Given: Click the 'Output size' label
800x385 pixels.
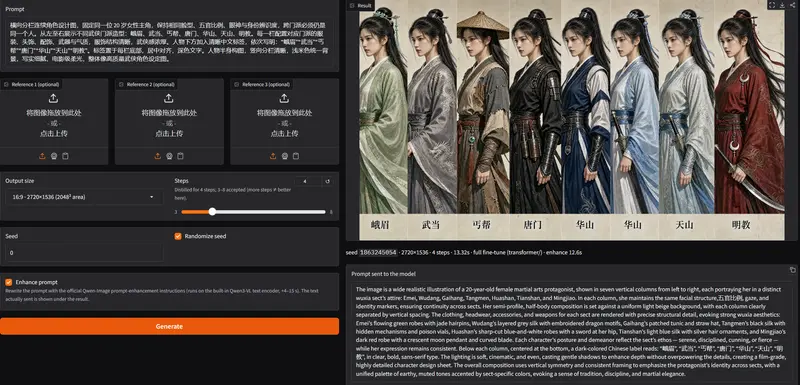Looking at the screenshot, I should point(20,181).
